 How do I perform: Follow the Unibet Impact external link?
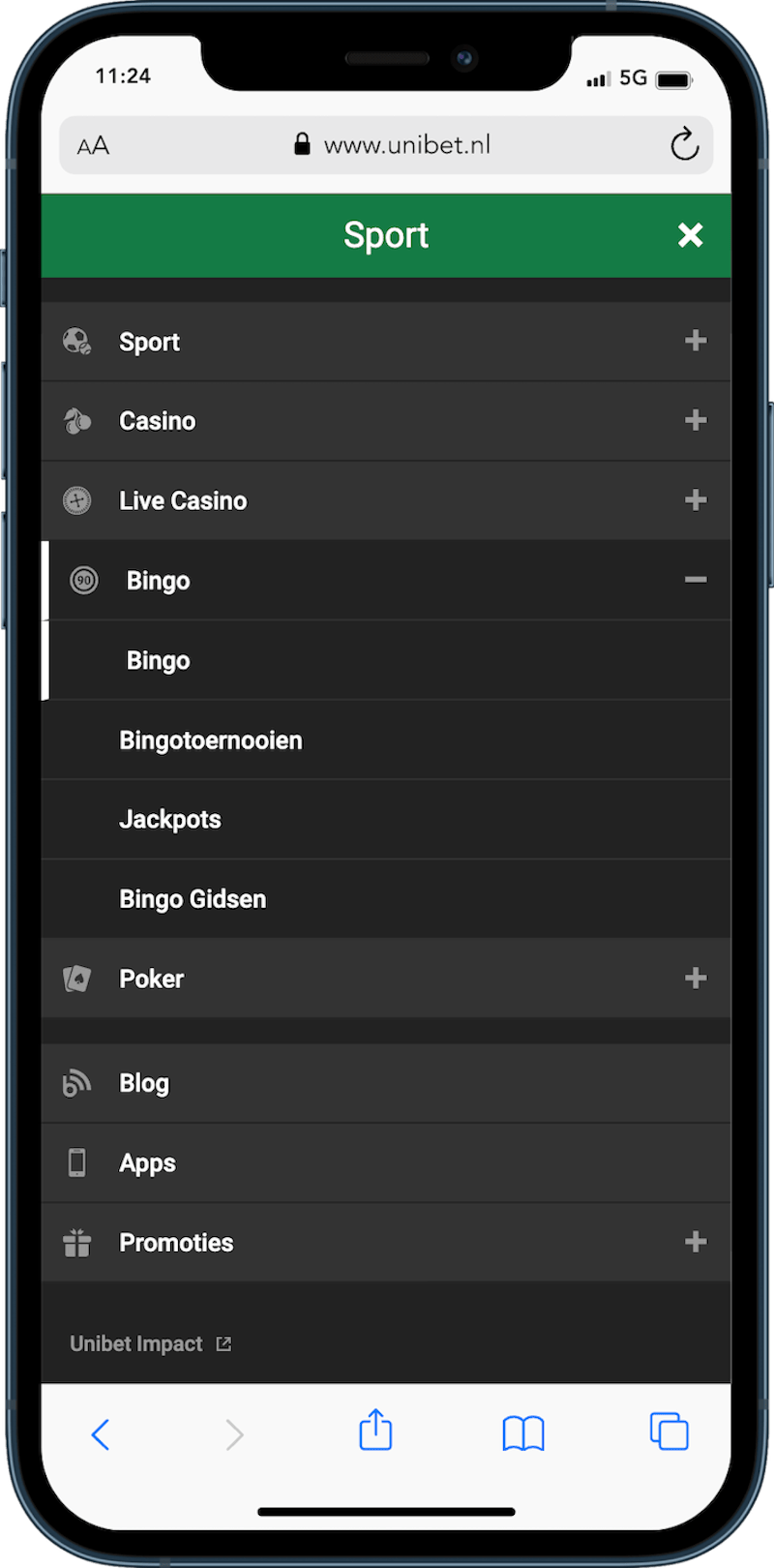(x=150, y=1343)
